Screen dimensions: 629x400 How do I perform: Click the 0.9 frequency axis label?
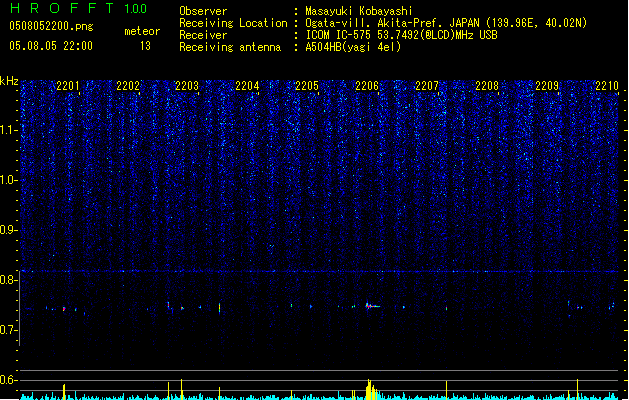point(8,230)
